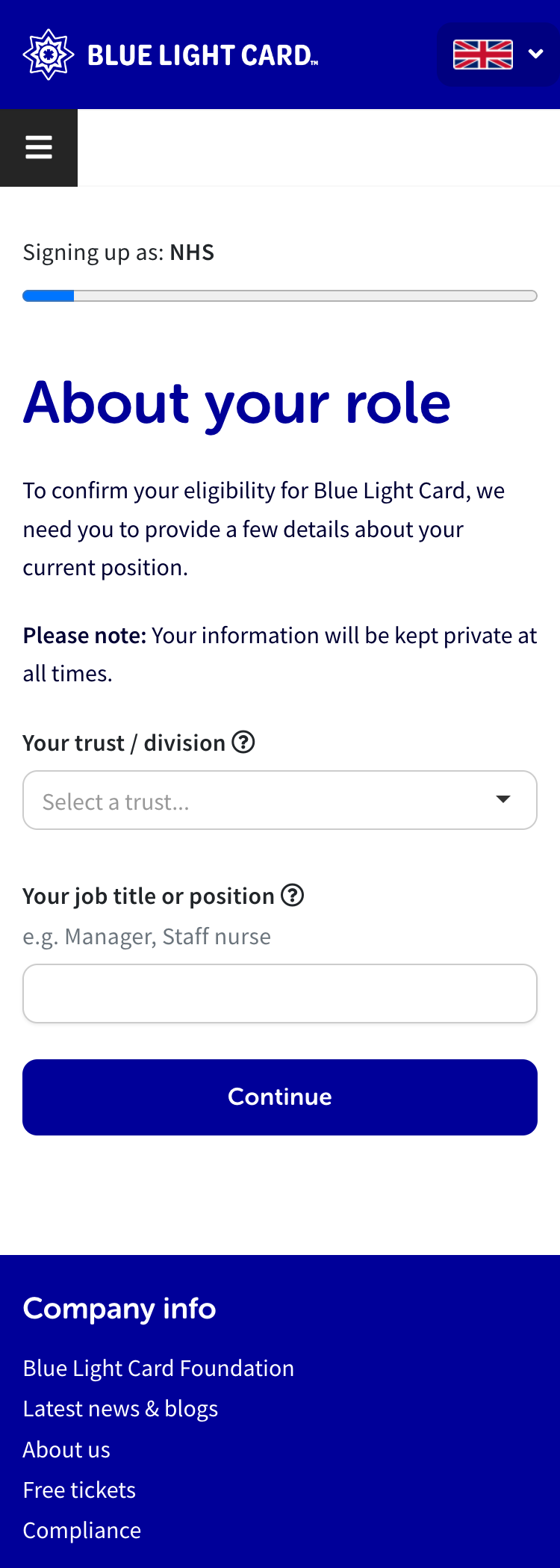Visit the Compliance footer link
This screenshot has height=1568, width=560.
[x=82, y=1530]
